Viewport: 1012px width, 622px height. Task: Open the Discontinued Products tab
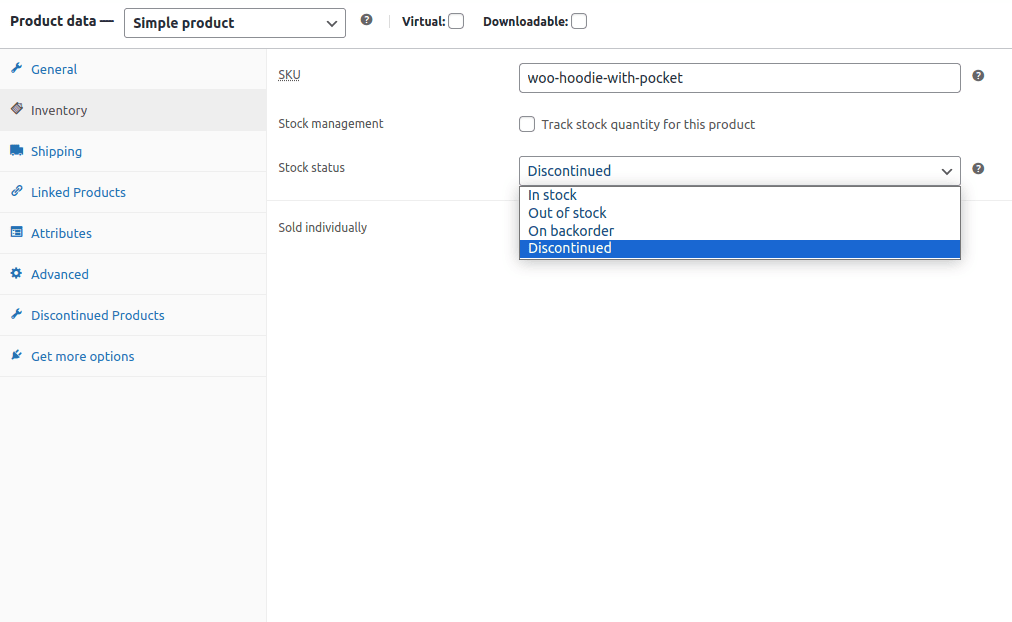coord(97,315)
